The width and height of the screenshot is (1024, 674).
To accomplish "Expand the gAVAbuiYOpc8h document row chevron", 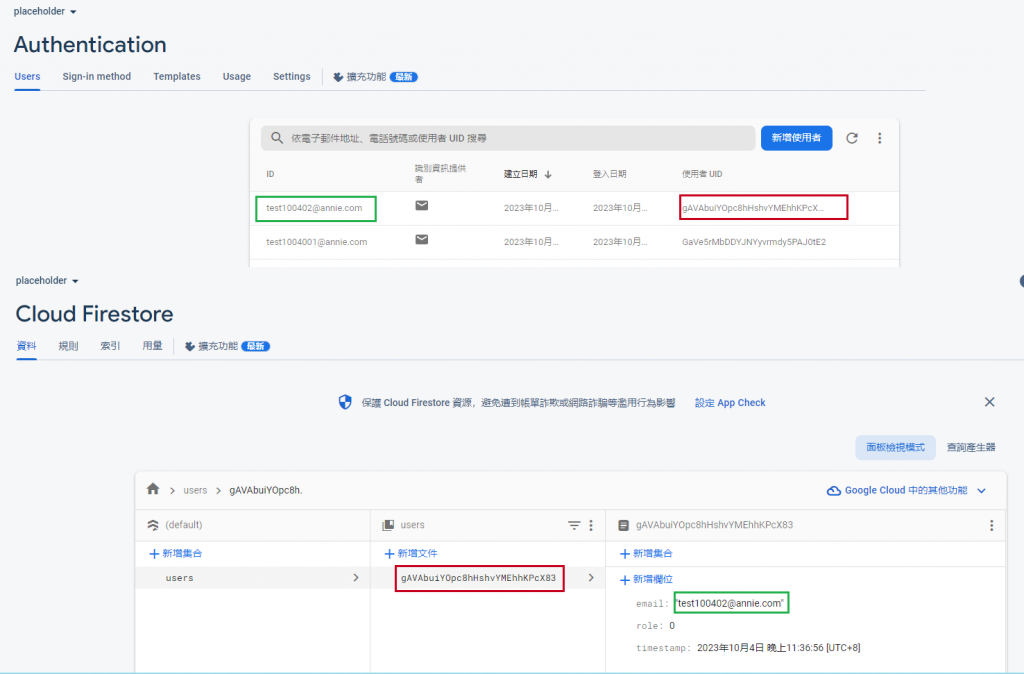I will (591, 577).
